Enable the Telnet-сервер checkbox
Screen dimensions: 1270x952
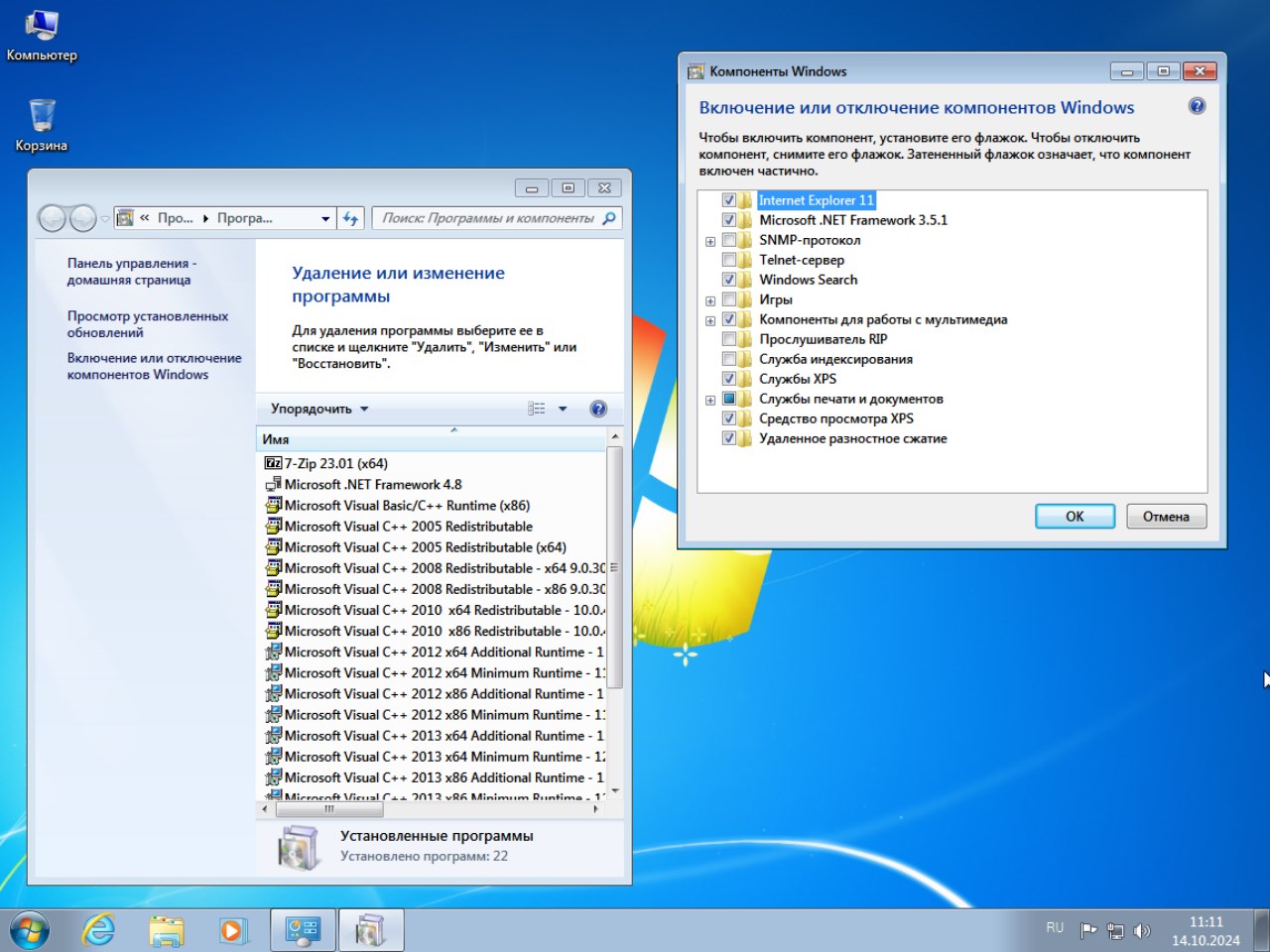pos(729,260)
